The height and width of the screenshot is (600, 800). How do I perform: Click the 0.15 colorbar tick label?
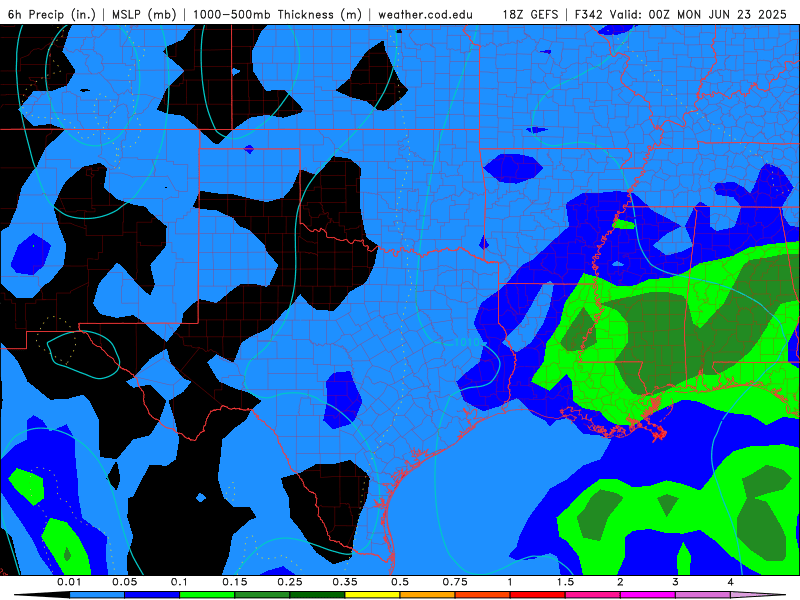point(235,582)
